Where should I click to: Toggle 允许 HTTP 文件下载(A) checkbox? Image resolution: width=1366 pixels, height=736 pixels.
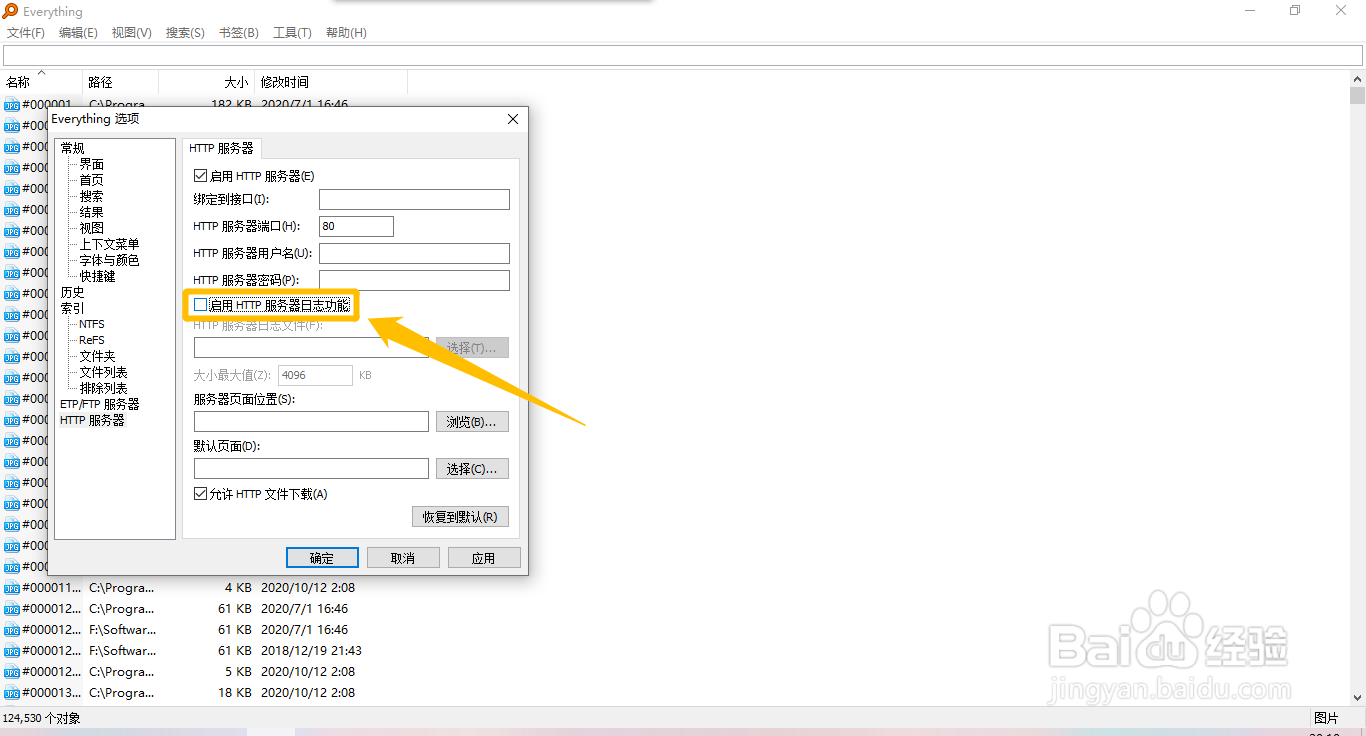tap(200, 494)
